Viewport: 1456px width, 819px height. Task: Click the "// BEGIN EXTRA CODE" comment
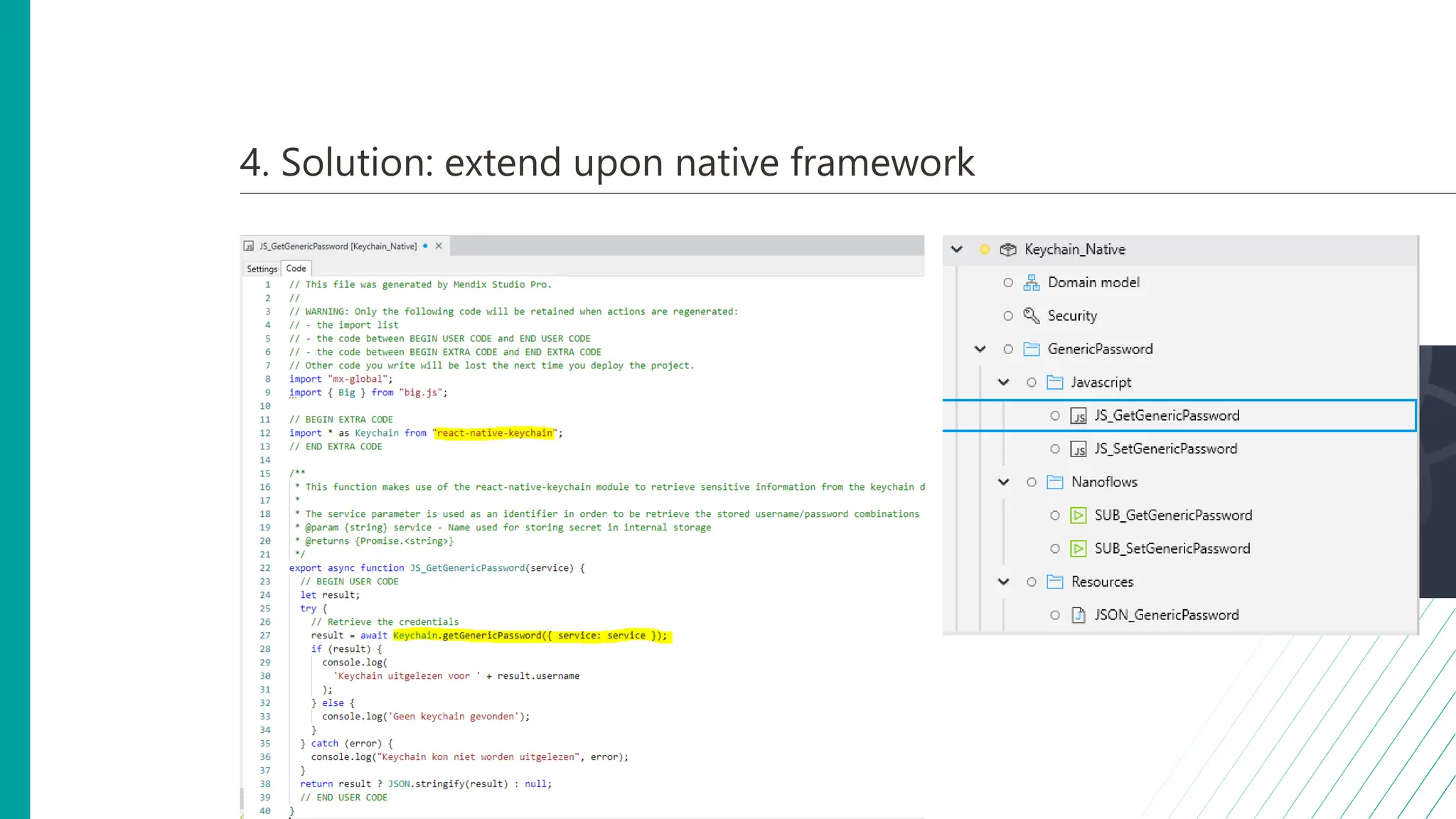pos(341,419)
